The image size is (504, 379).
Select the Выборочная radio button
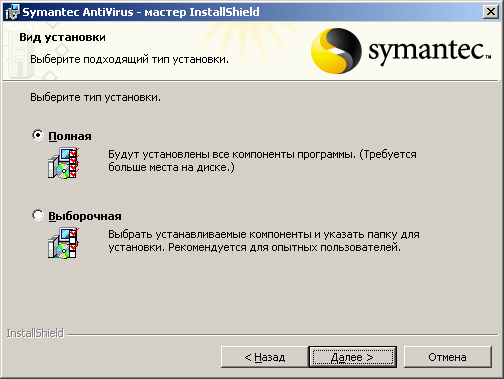click(x=38, y=215)
